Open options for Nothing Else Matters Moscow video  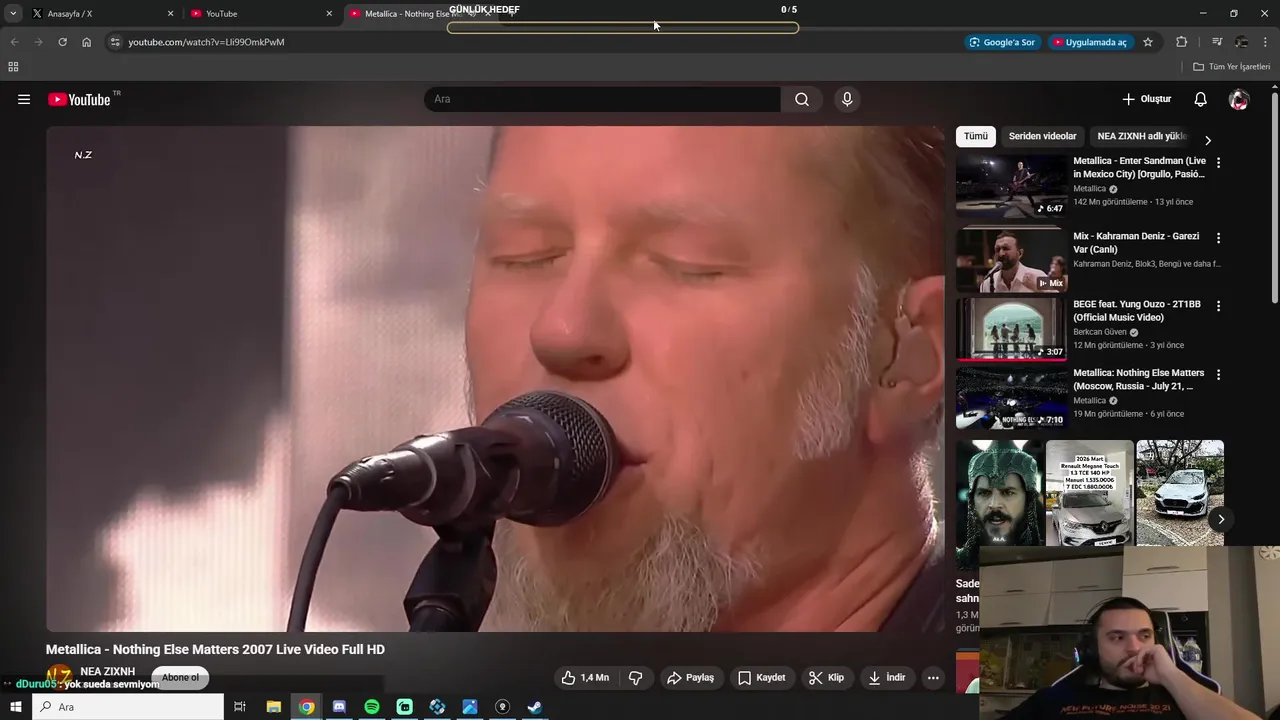point(1218,374)
